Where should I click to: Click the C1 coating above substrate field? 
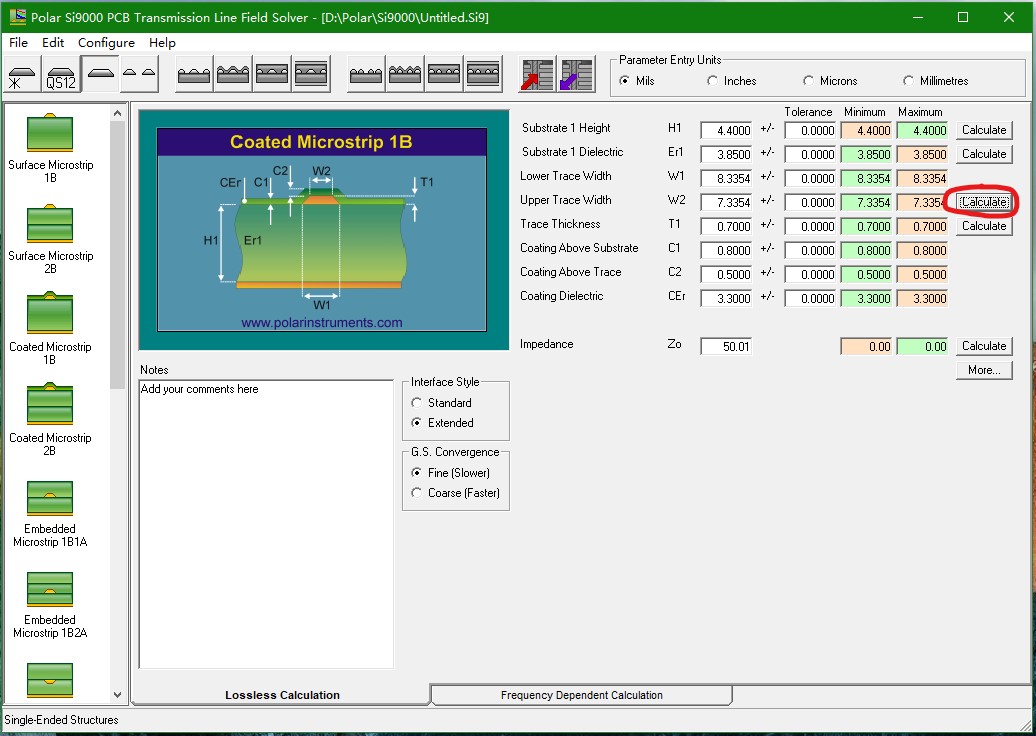(x=726, y=250)
